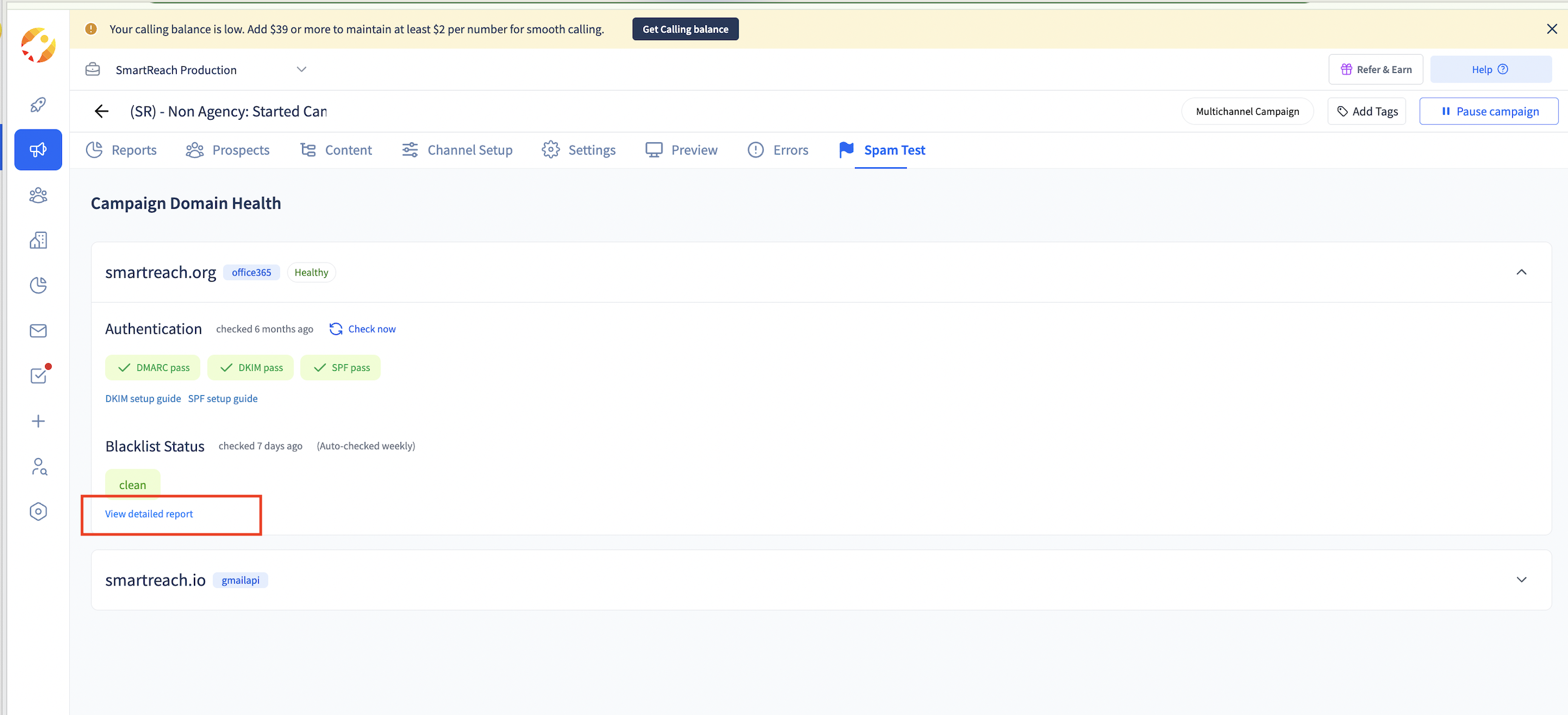
Task: Open View detailed report link
Action: coord(149,513)
